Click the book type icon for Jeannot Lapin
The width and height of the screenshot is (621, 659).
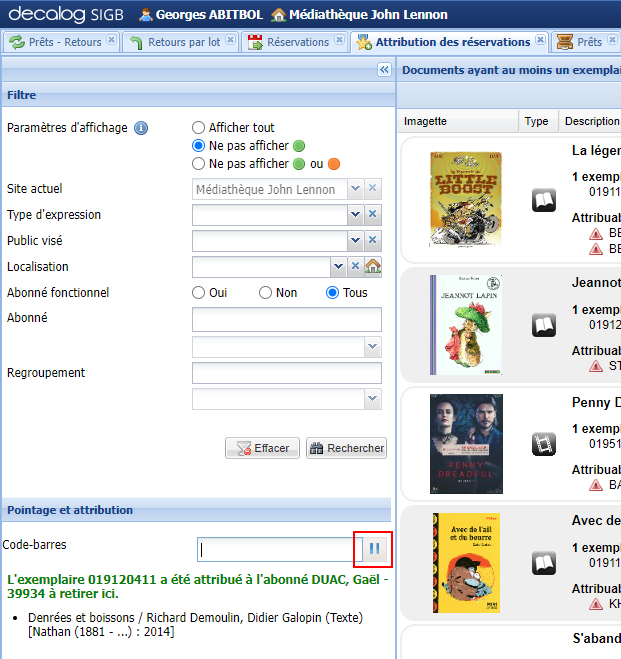pyautogui.click(x=544, y=325)
